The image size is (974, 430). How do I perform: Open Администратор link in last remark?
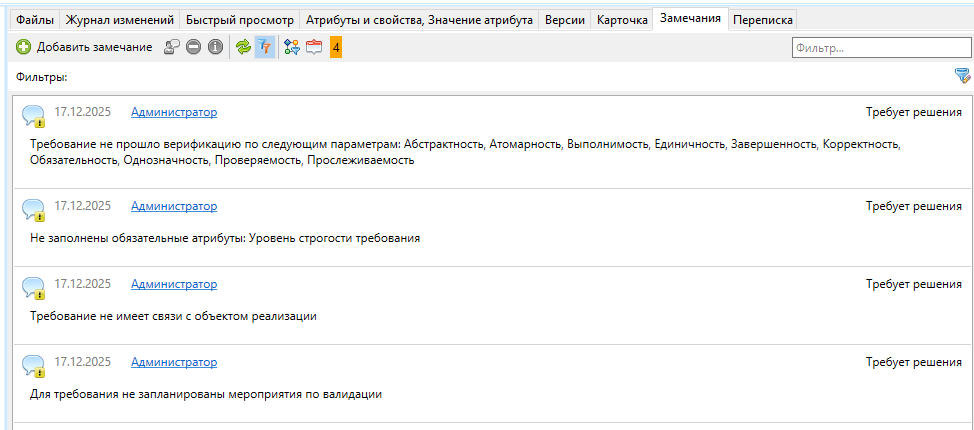173,362
